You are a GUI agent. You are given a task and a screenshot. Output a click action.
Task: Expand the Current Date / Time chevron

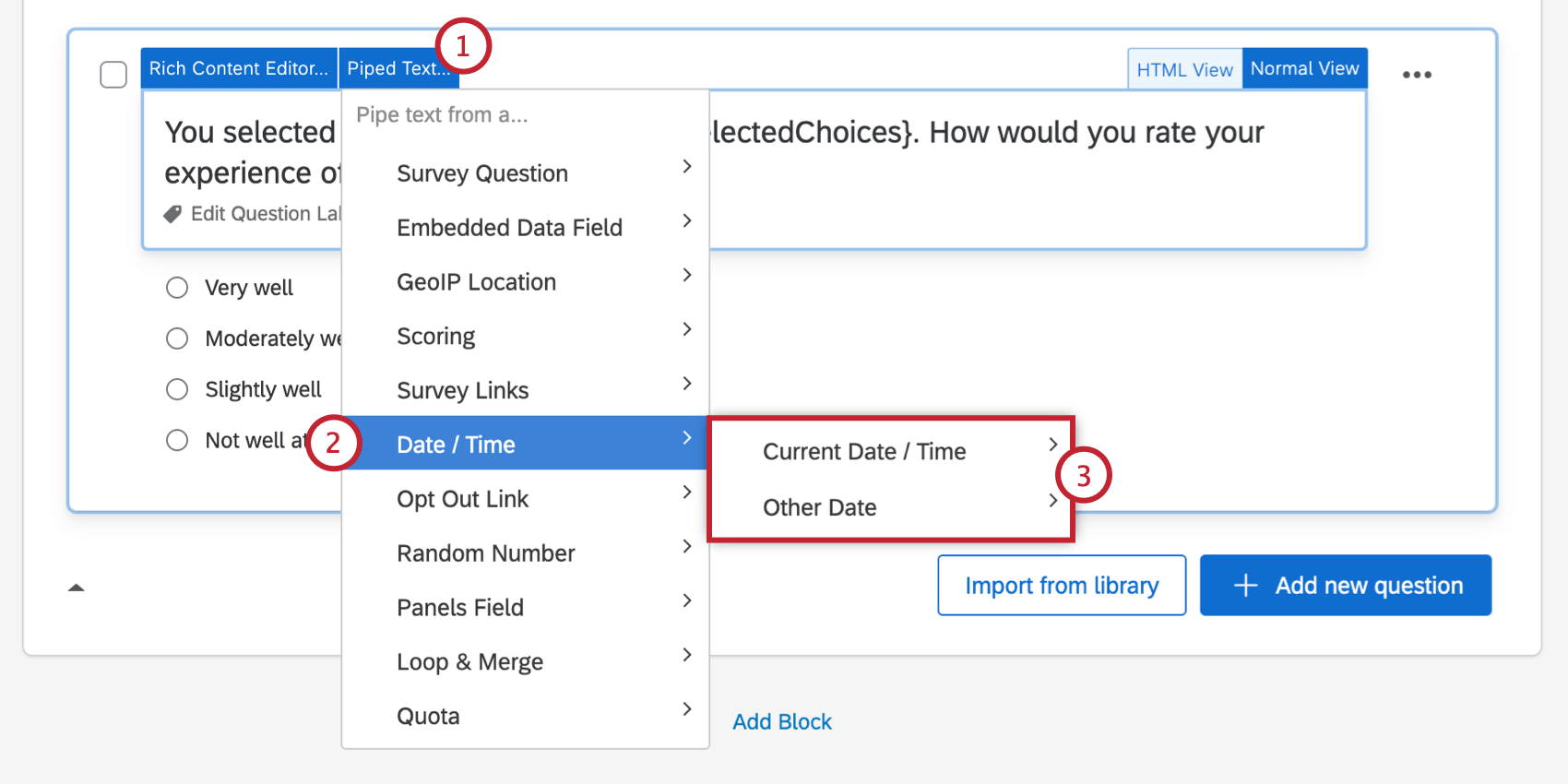pos(1052,445)
